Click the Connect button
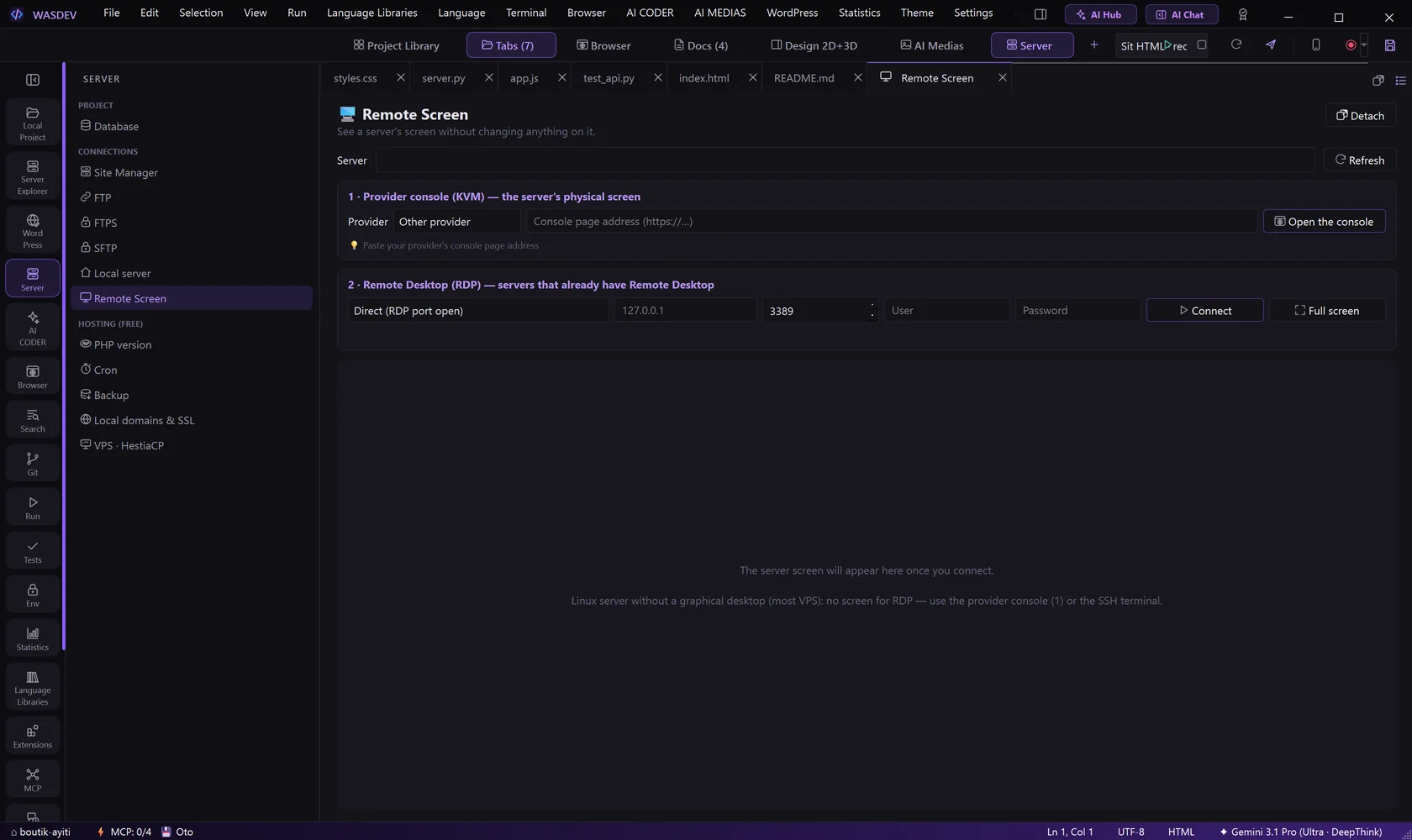The height and width of the screenshot is (840, 1412). 1205,311
